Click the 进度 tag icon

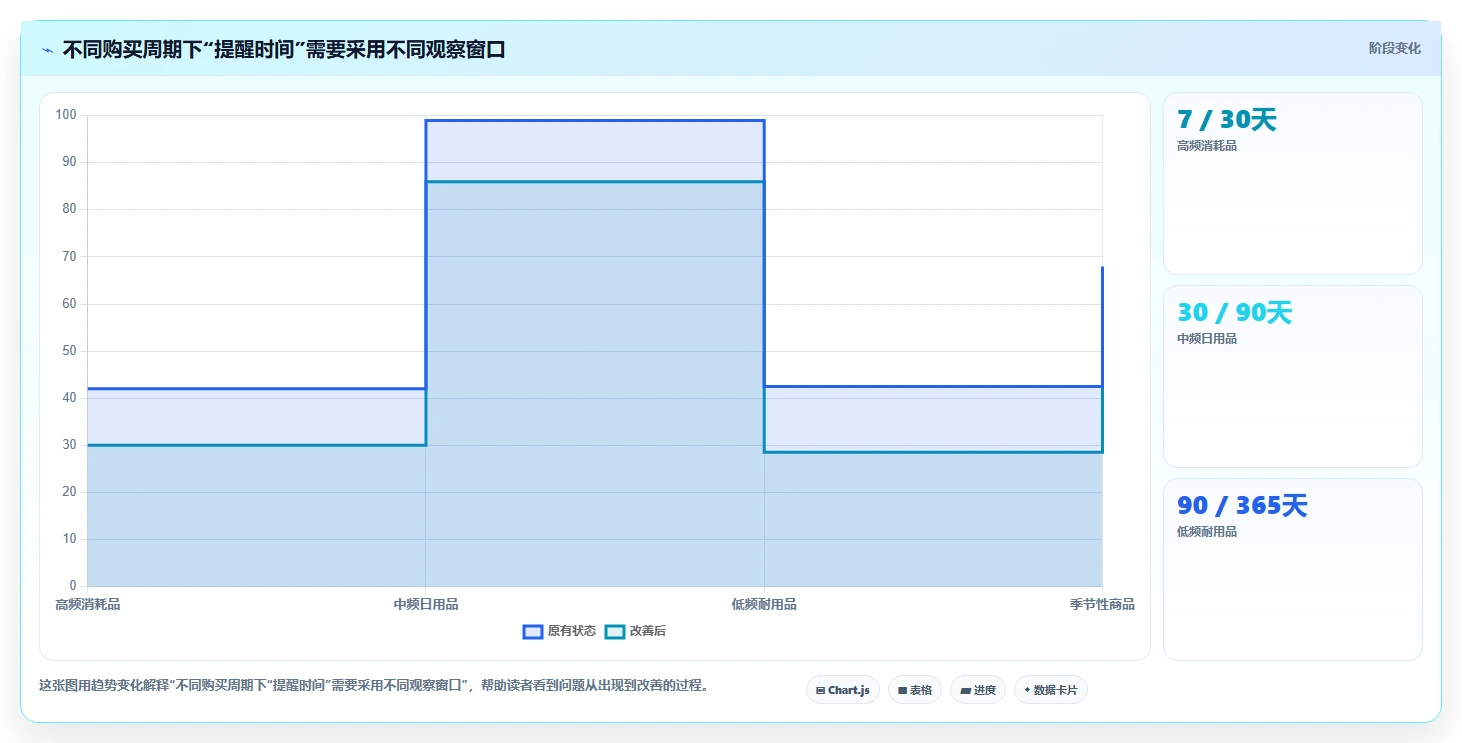(965, 690)
